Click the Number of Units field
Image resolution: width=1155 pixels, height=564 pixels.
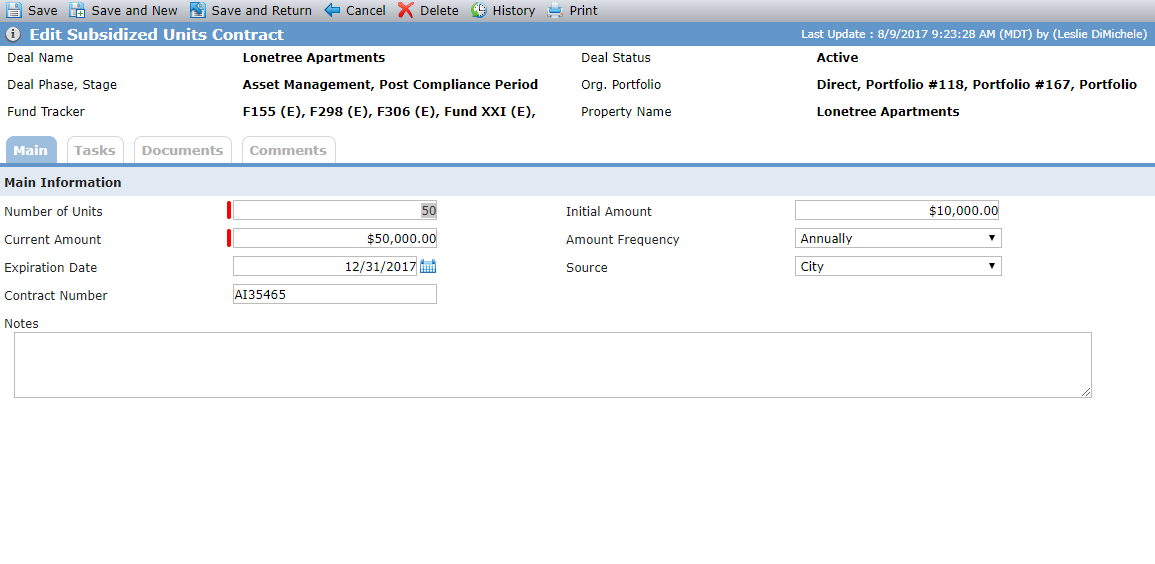pyautogui.click(x=334, y=211)
